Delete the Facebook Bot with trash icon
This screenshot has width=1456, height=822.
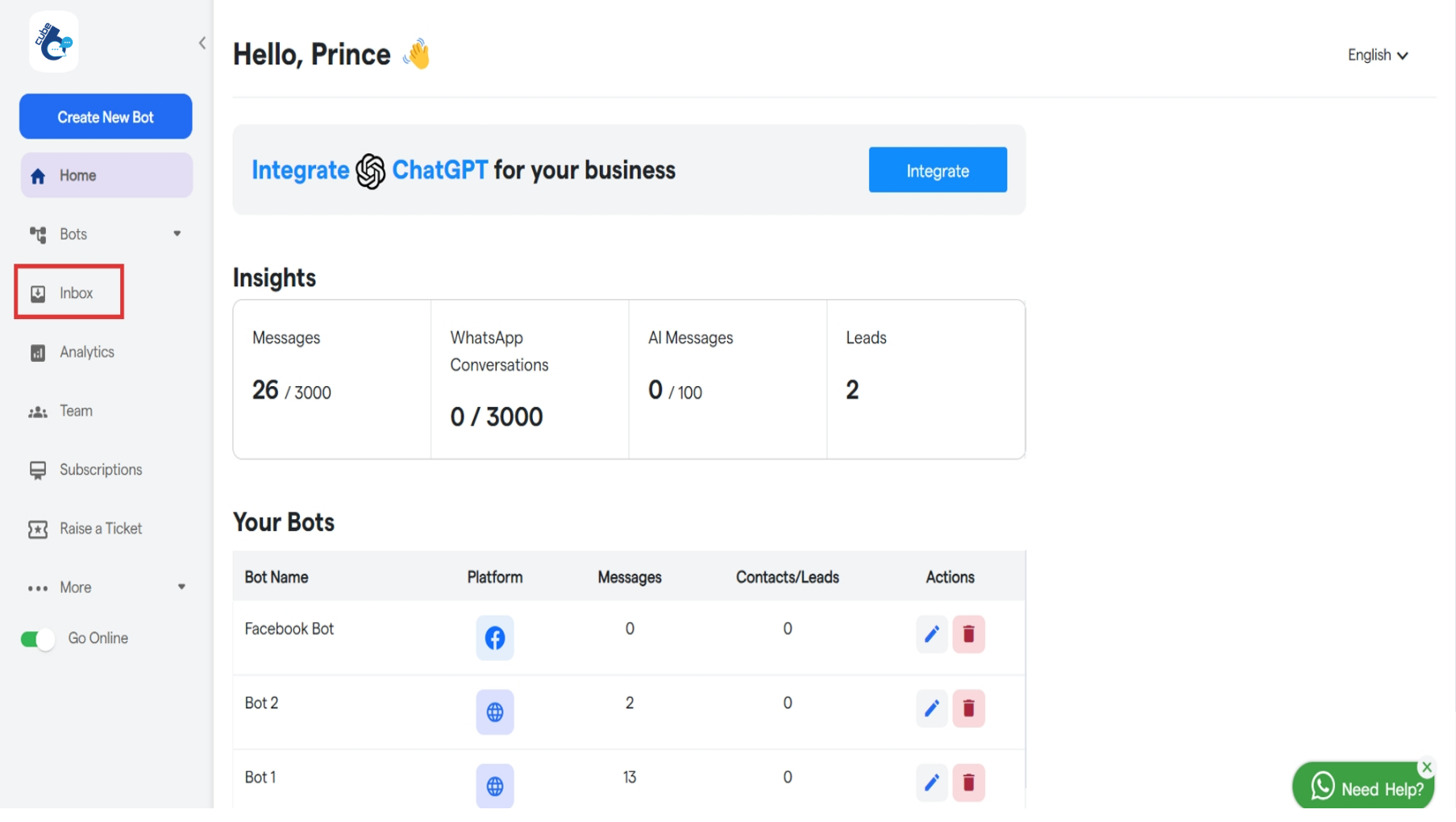(x=968, y=634)
